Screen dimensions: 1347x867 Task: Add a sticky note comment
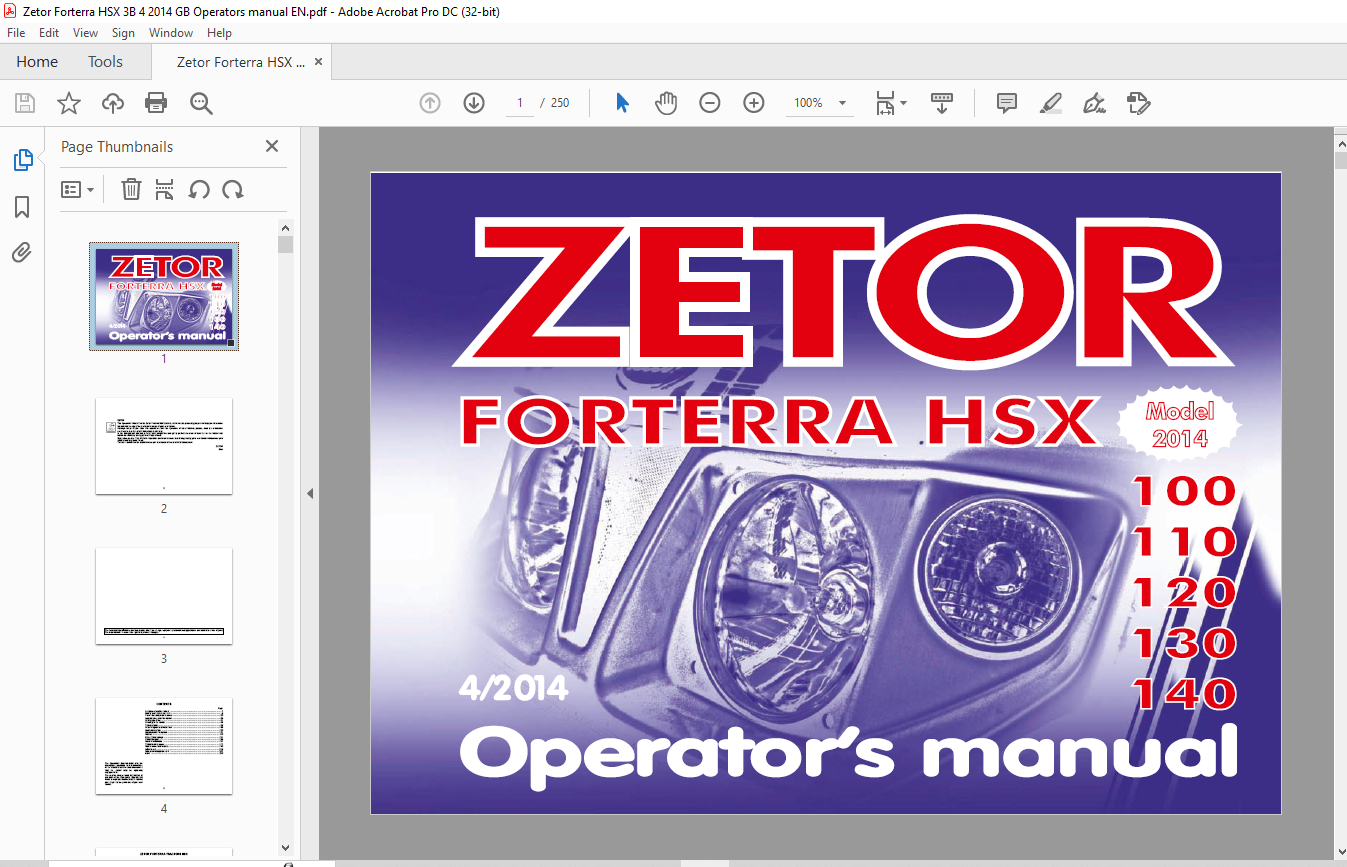coord(1007,103)
